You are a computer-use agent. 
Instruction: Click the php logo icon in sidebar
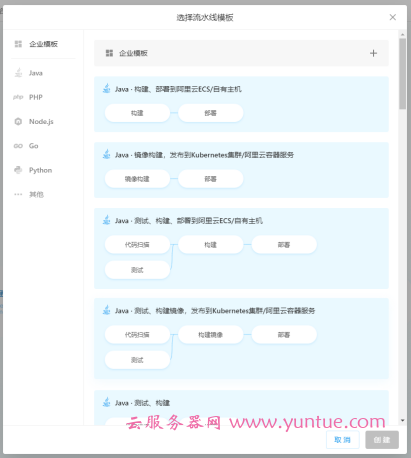pos(18,97)
